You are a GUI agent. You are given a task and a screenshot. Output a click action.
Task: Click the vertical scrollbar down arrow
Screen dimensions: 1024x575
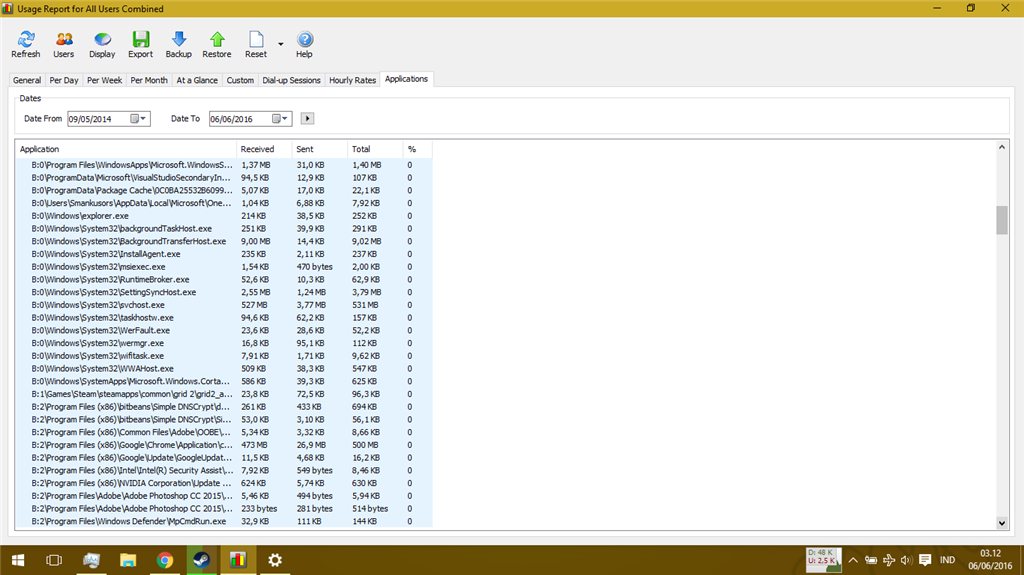1002,522
